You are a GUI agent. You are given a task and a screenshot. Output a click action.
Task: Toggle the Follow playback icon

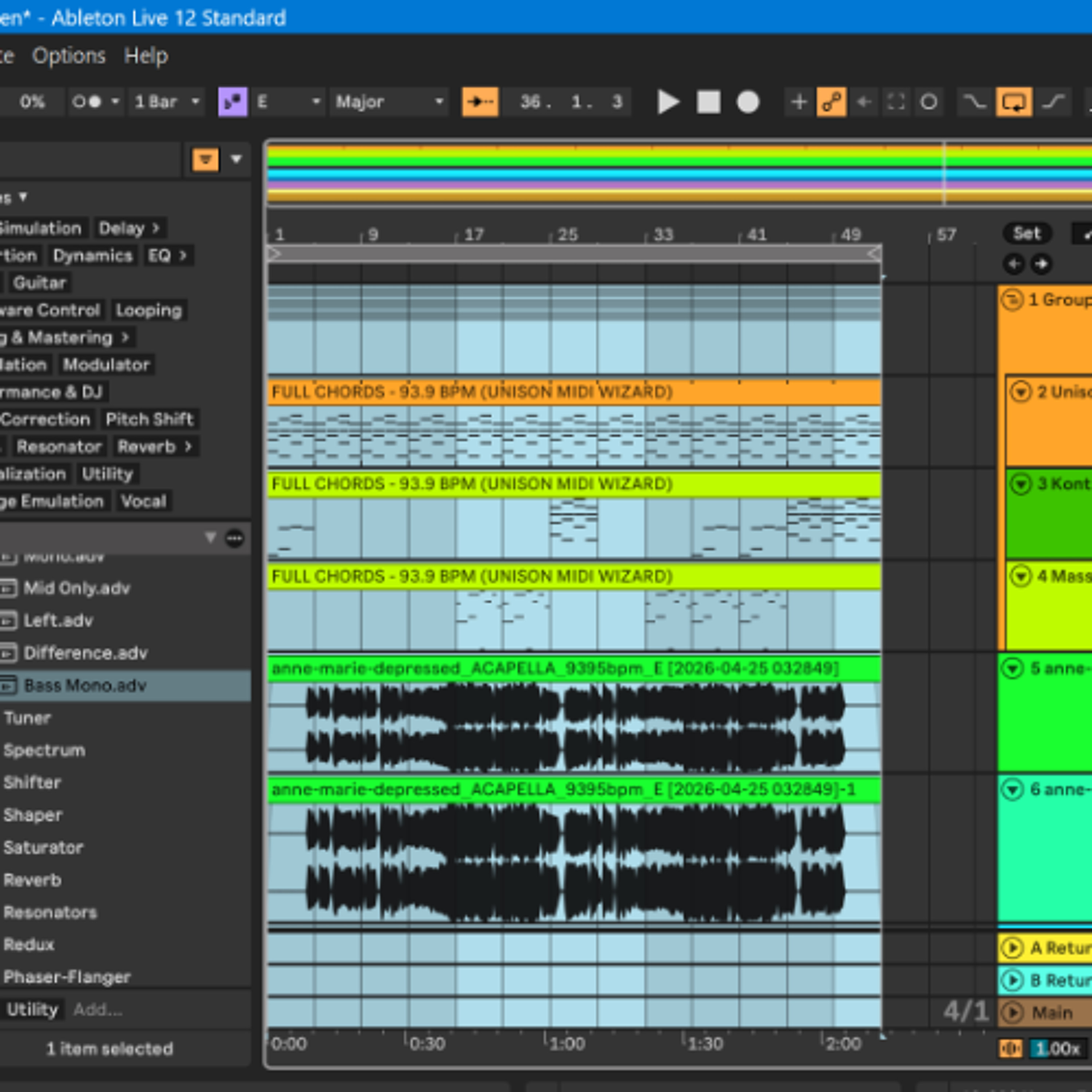click(x=480, y=102)
